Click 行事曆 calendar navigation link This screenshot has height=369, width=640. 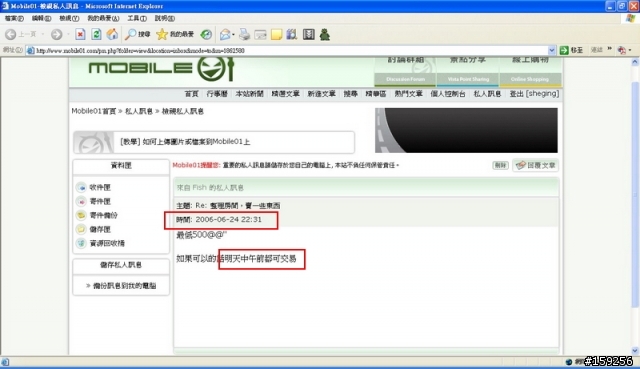pos(217,94)
